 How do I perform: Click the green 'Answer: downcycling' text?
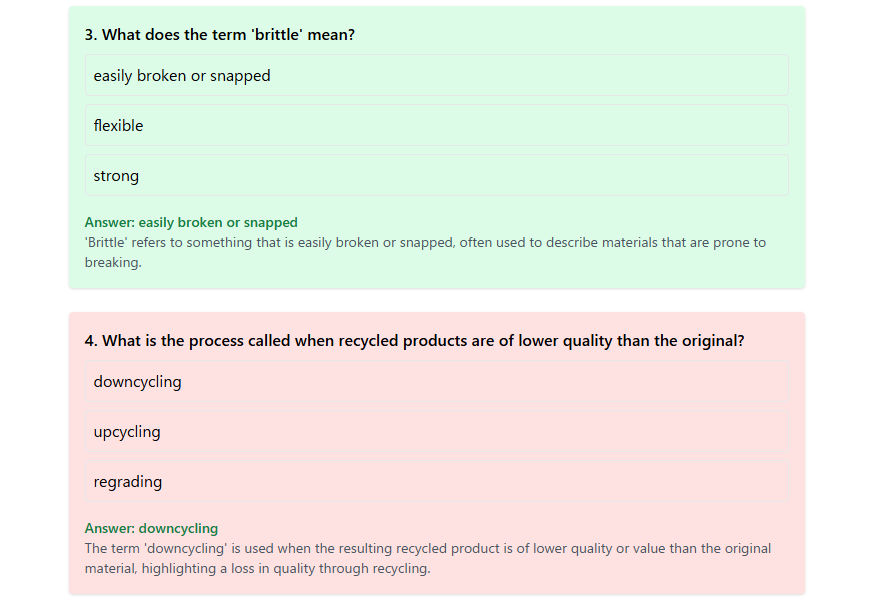click(151, 528)
